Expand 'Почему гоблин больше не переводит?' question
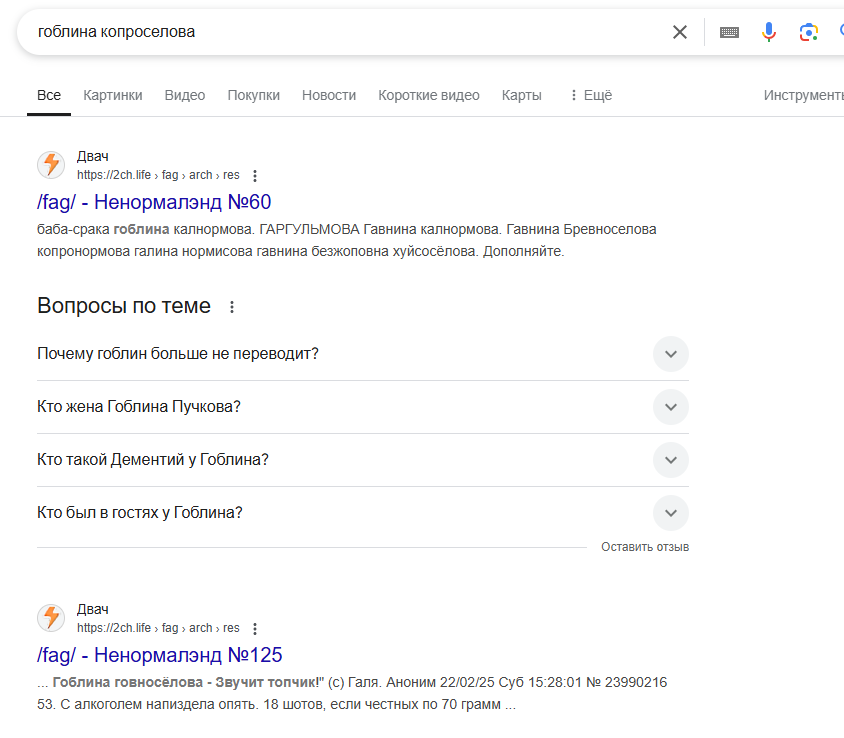 [x=363, y=354]
